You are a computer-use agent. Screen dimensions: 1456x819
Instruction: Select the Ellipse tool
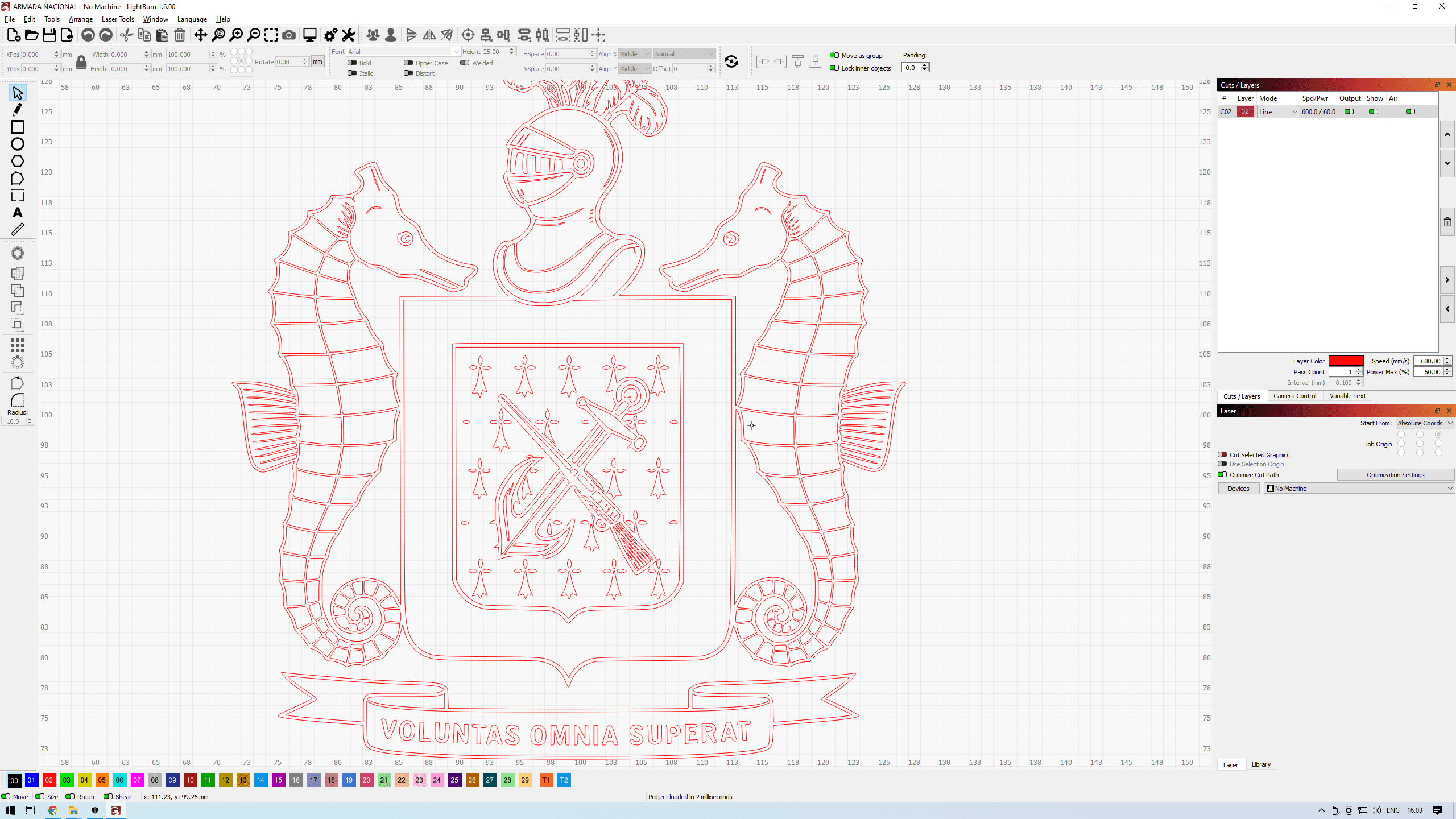coord(18,144)
